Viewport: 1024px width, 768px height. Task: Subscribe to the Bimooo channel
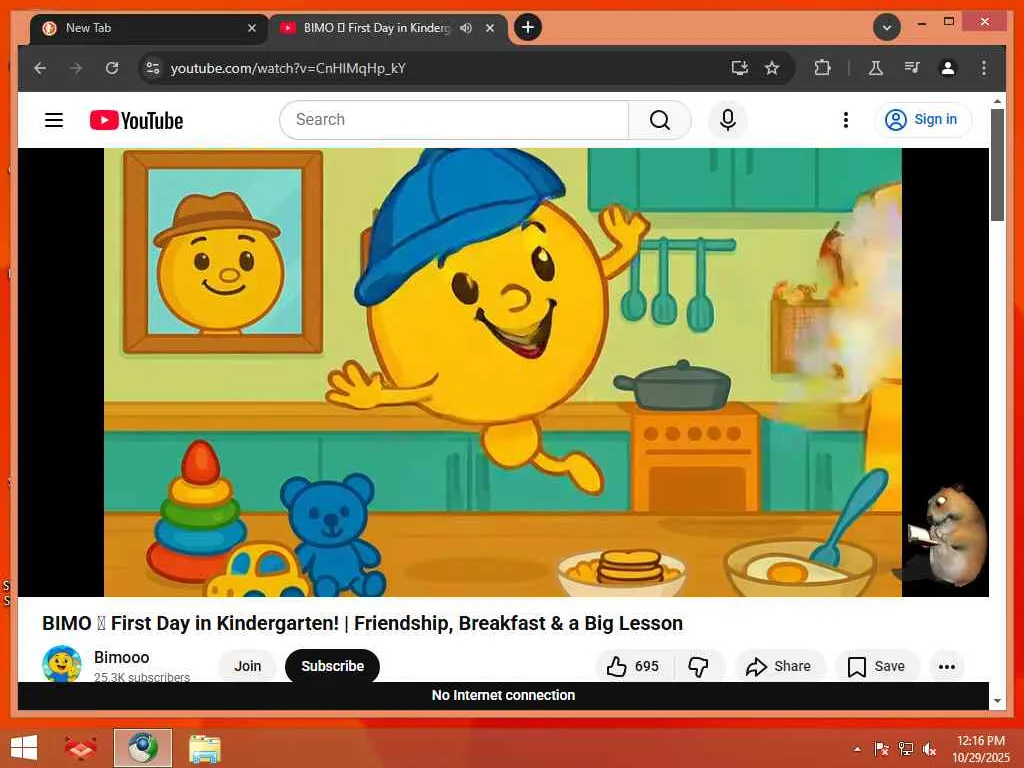(332, 666)
